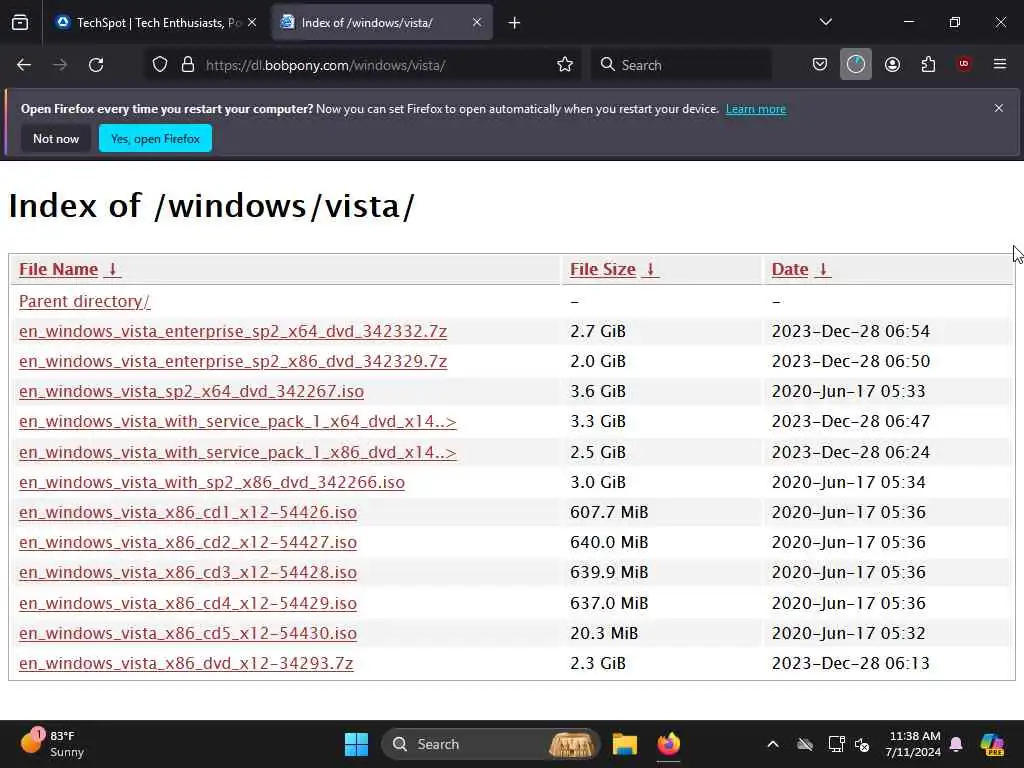The width and height of the screenshot is (1024, 768).
Task: Download vista service pack 1 x64 dvd file
Action: click(x=238, y=421)
